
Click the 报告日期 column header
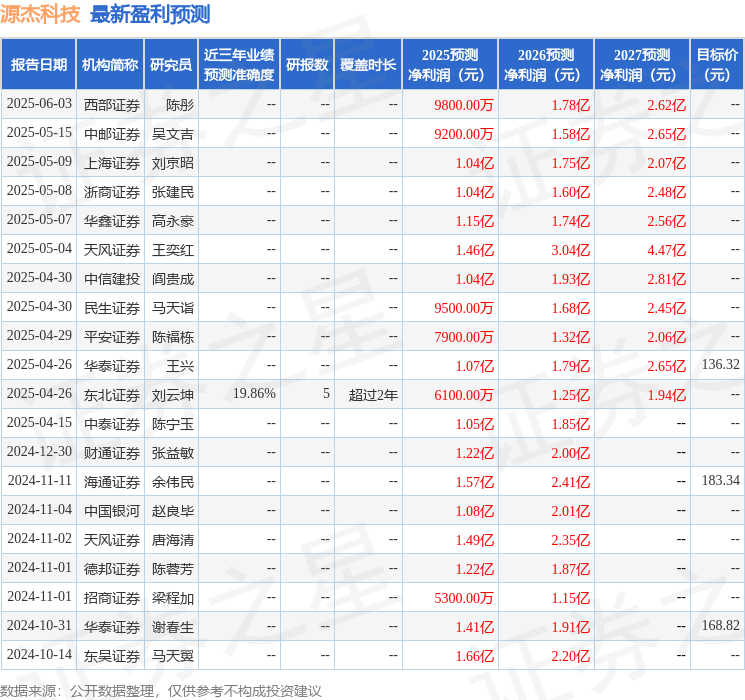coord(38,65)
